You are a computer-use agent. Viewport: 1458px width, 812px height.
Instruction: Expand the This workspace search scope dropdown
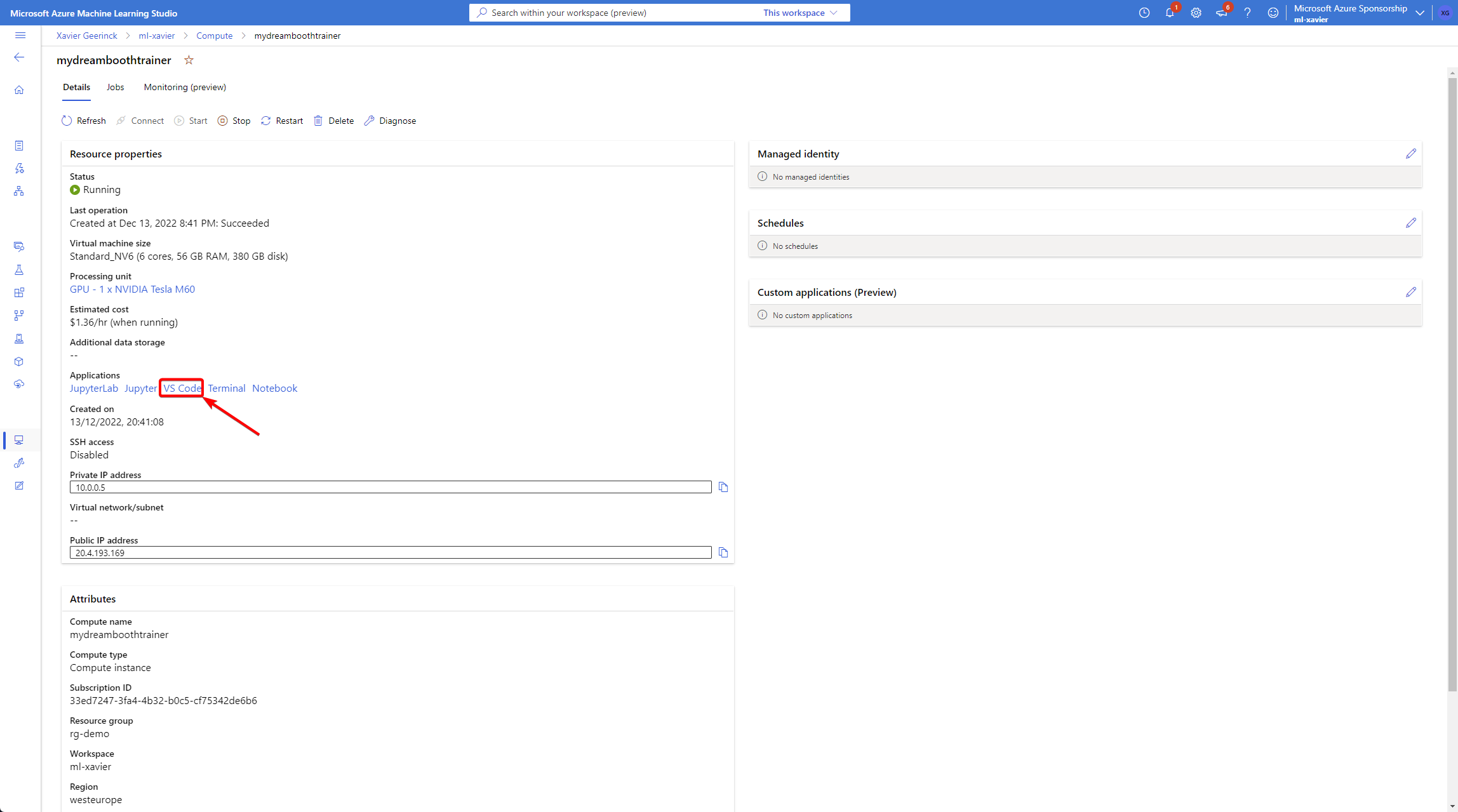(800, 13)
